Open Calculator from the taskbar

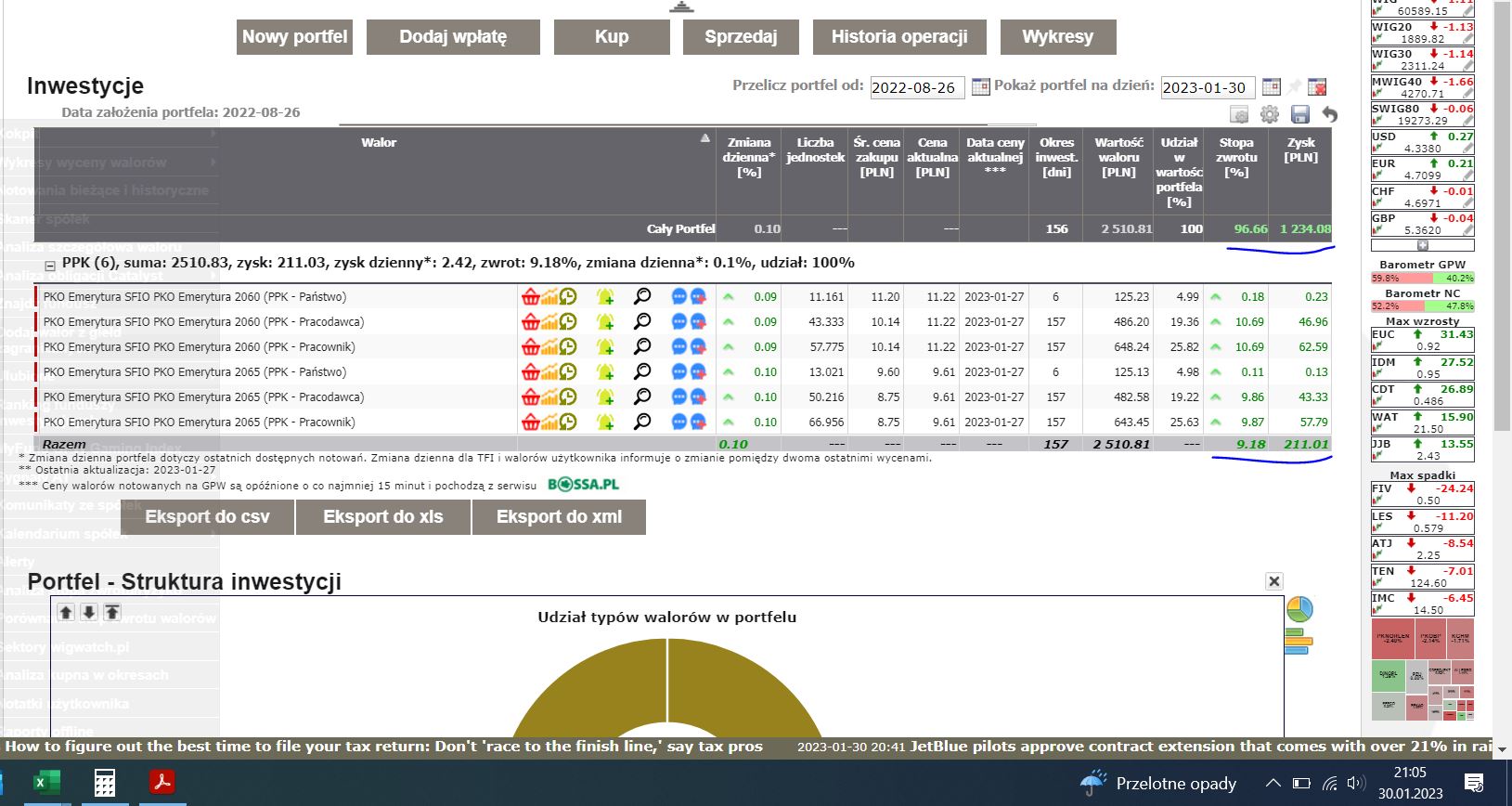coord(105,783)
